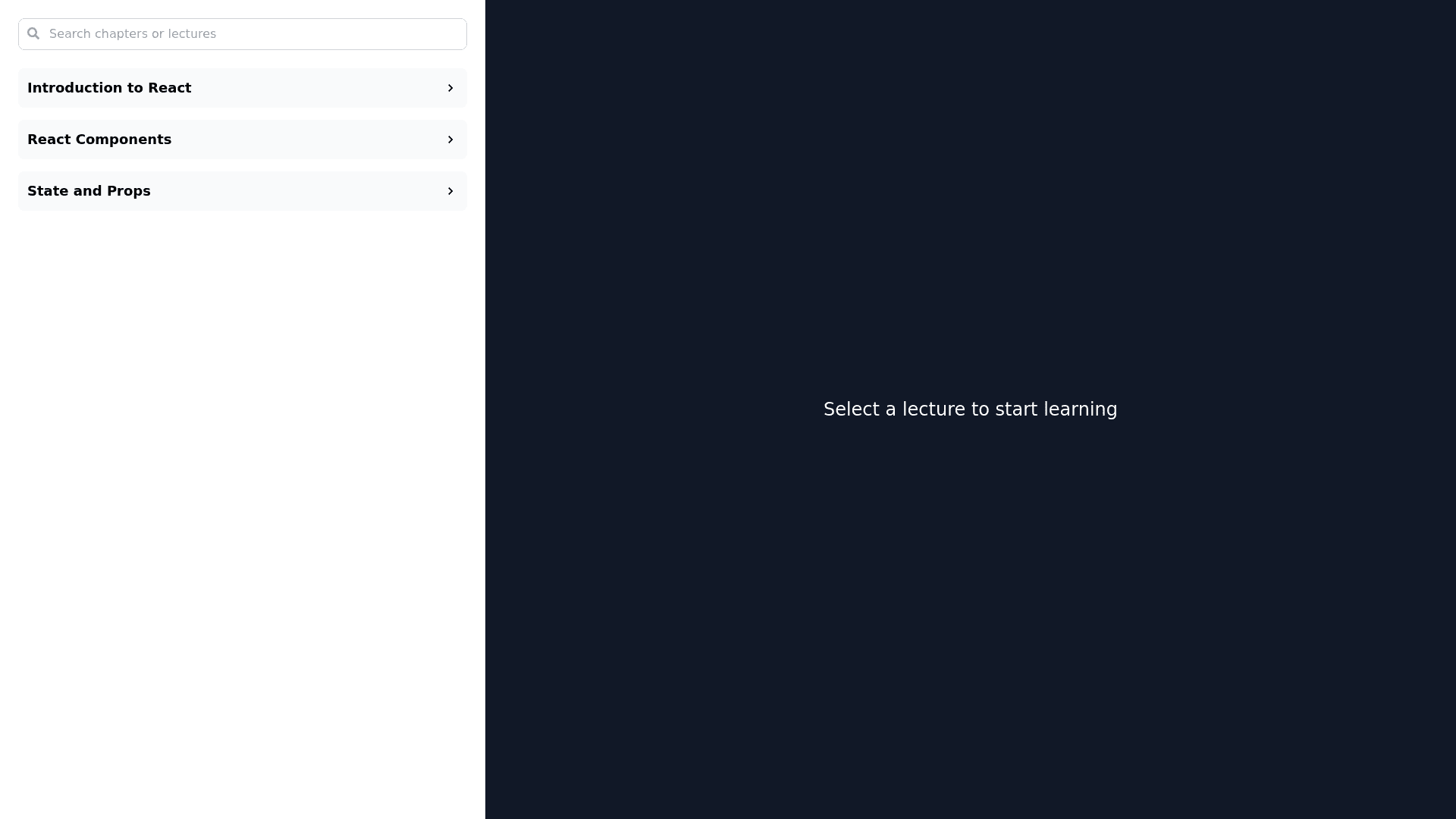Expand the Introduction to React chapter

[x=243, y=88]
